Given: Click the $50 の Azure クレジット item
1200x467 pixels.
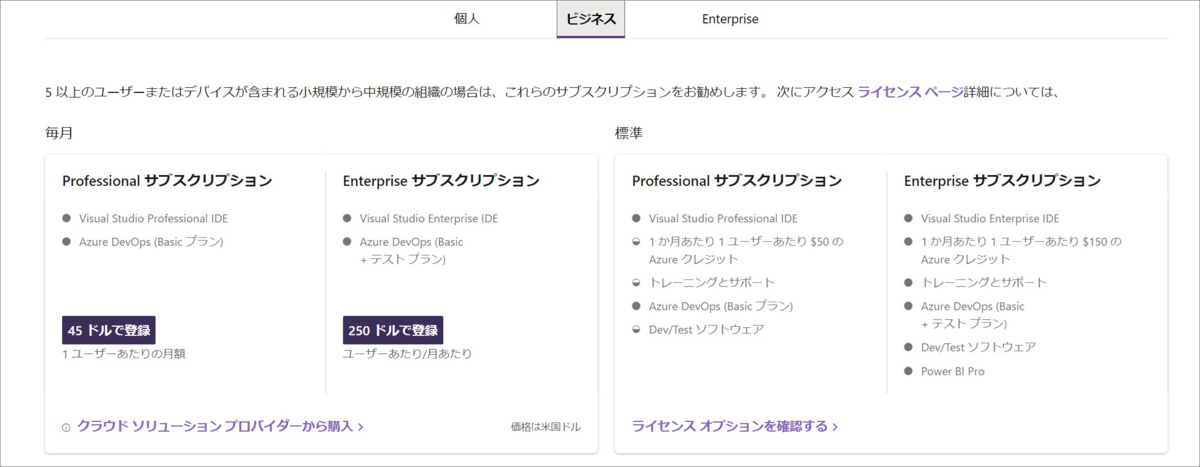Looking at the screenshot, I should pos(747,250).
